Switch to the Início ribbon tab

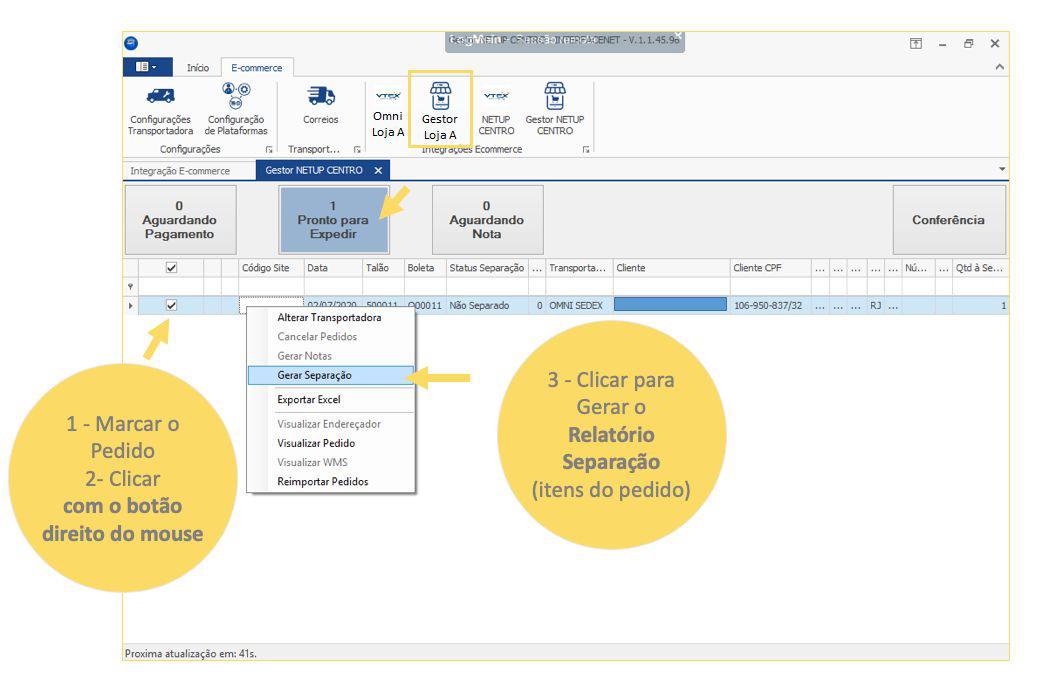pyautogui.click(x=198, y=68)
